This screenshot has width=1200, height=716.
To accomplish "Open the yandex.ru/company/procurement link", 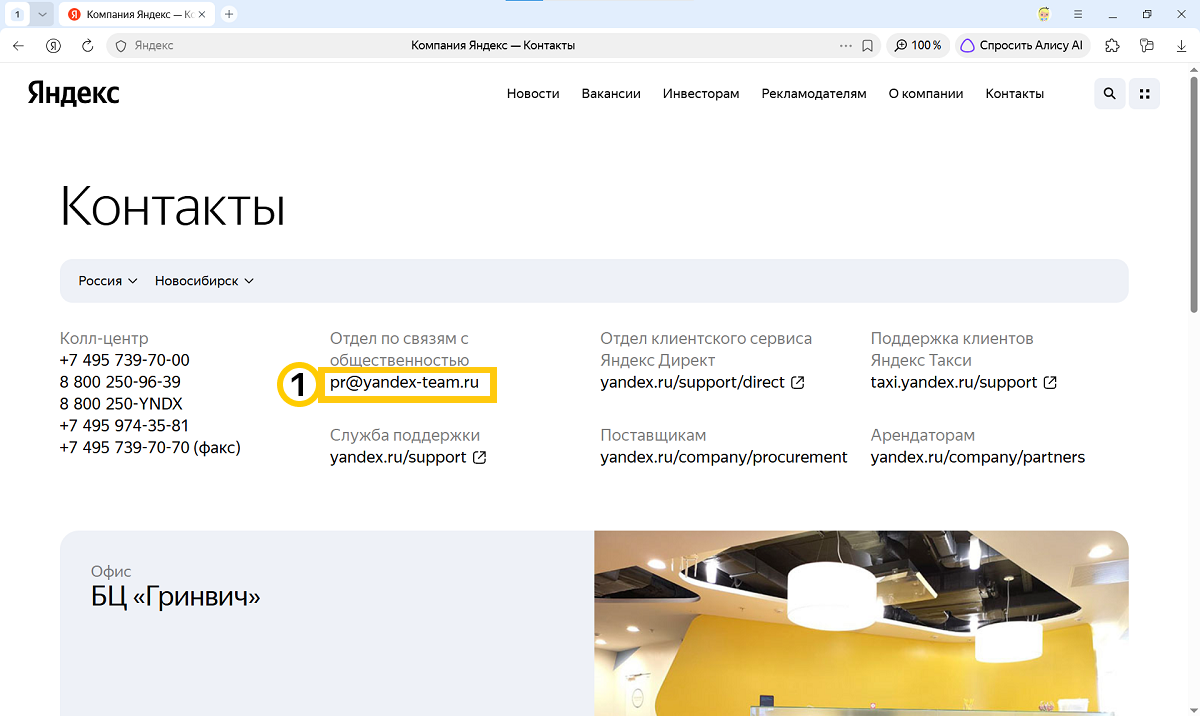I will coord(724,457).
